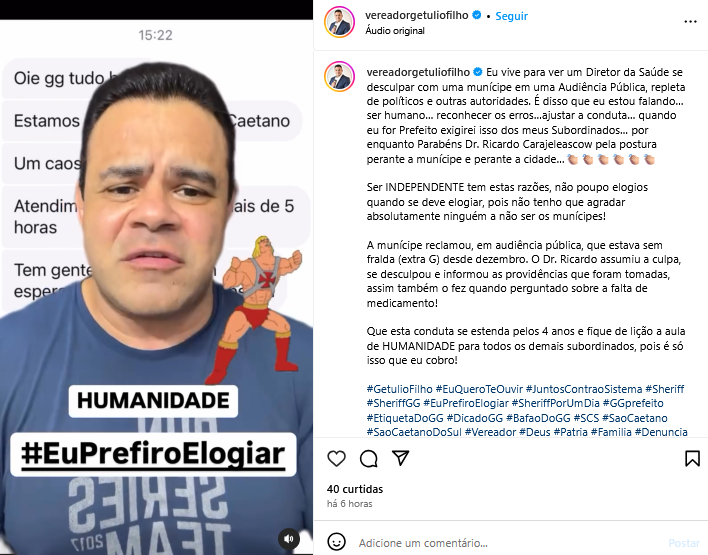This screenshot has width=708, height=555.
Task: View the 40 curtidas likes list
Action: [x=355, y=489]
